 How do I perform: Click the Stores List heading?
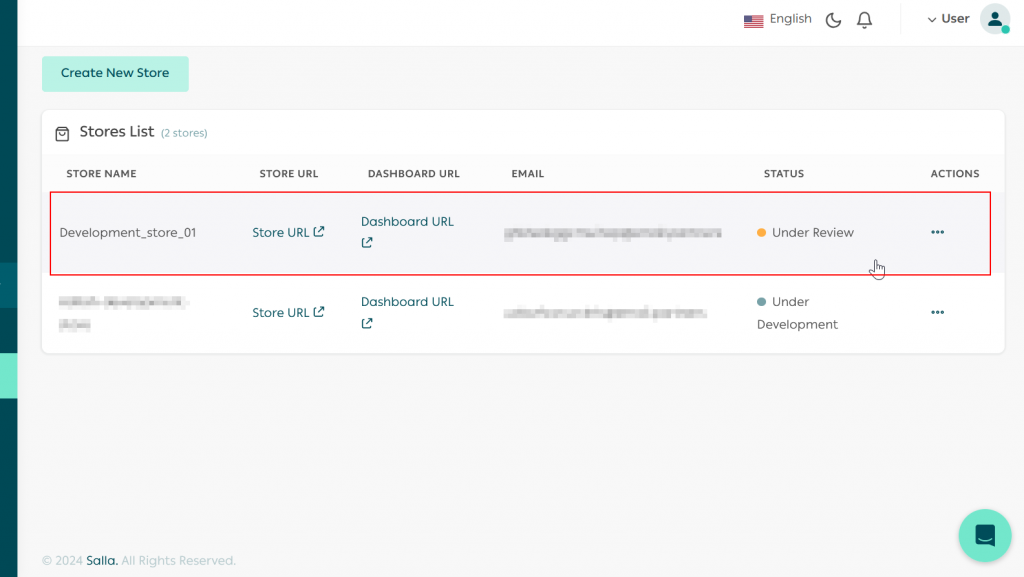click(x=117, y=132)
